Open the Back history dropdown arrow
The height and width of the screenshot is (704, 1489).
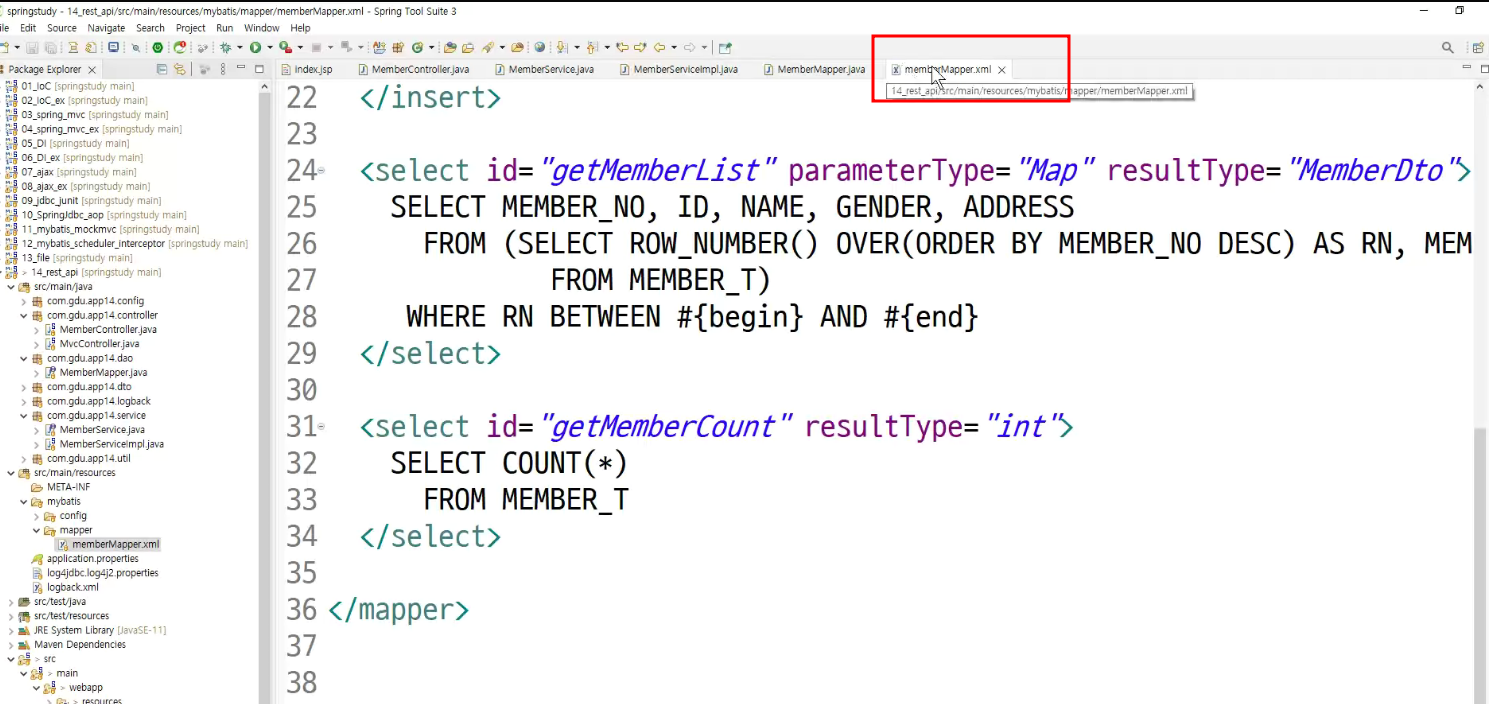674,47
